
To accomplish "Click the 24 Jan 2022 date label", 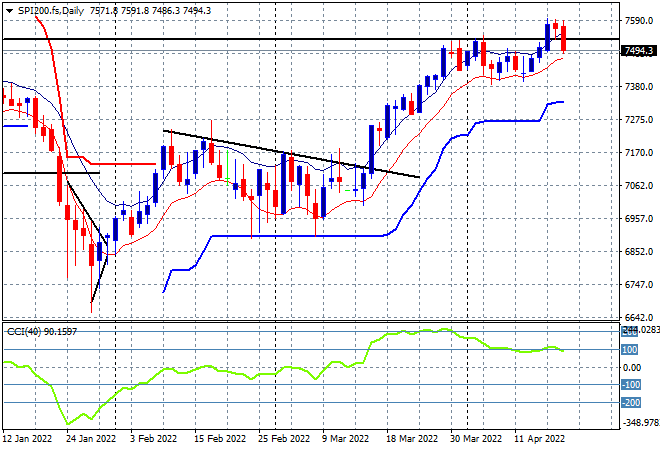I will pyautogui.click(x=91, y=439).
